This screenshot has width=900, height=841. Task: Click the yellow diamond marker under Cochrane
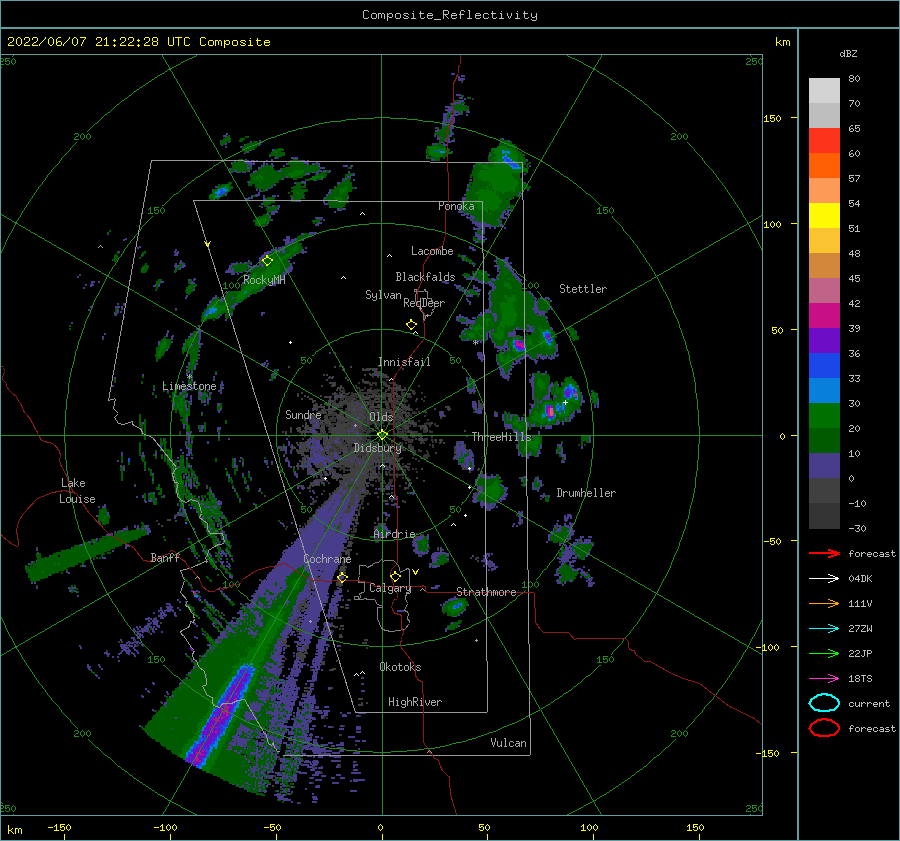pos(343,578)
